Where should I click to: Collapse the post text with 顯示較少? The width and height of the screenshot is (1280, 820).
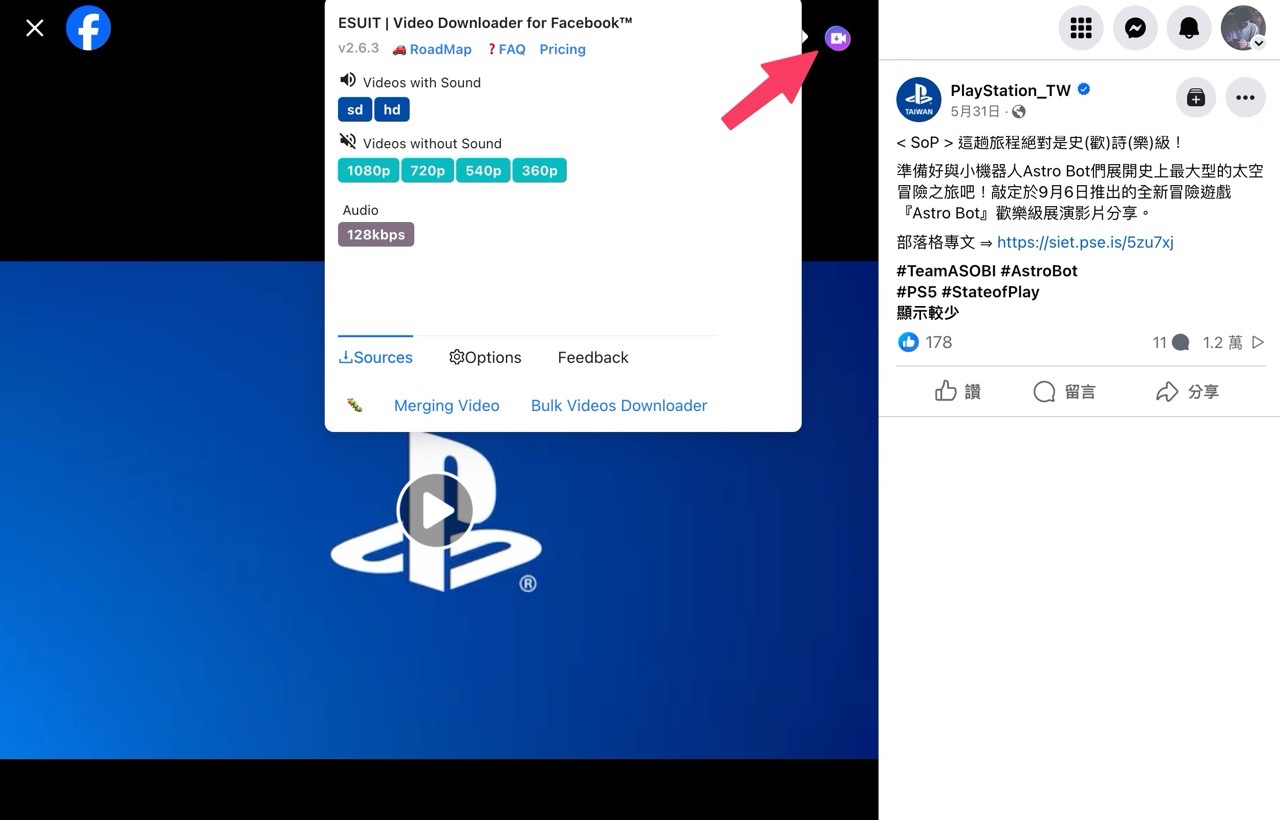[x=928, y=313]
